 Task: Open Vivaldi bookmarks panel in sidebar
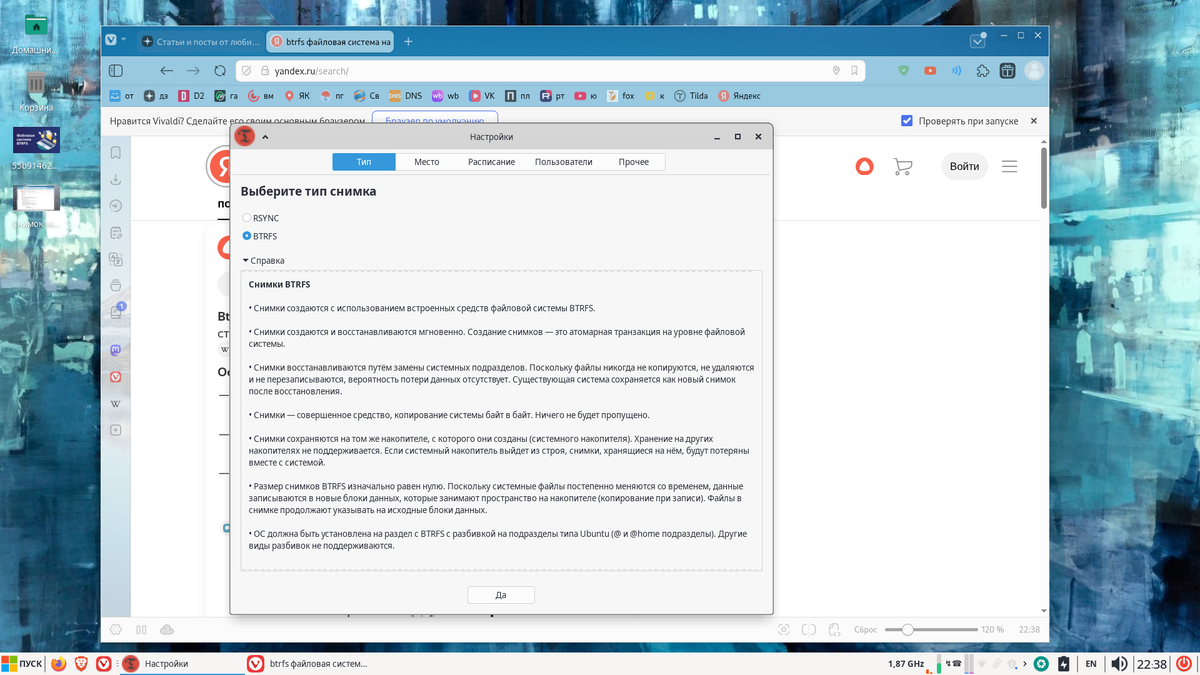(x=116, y=153)
